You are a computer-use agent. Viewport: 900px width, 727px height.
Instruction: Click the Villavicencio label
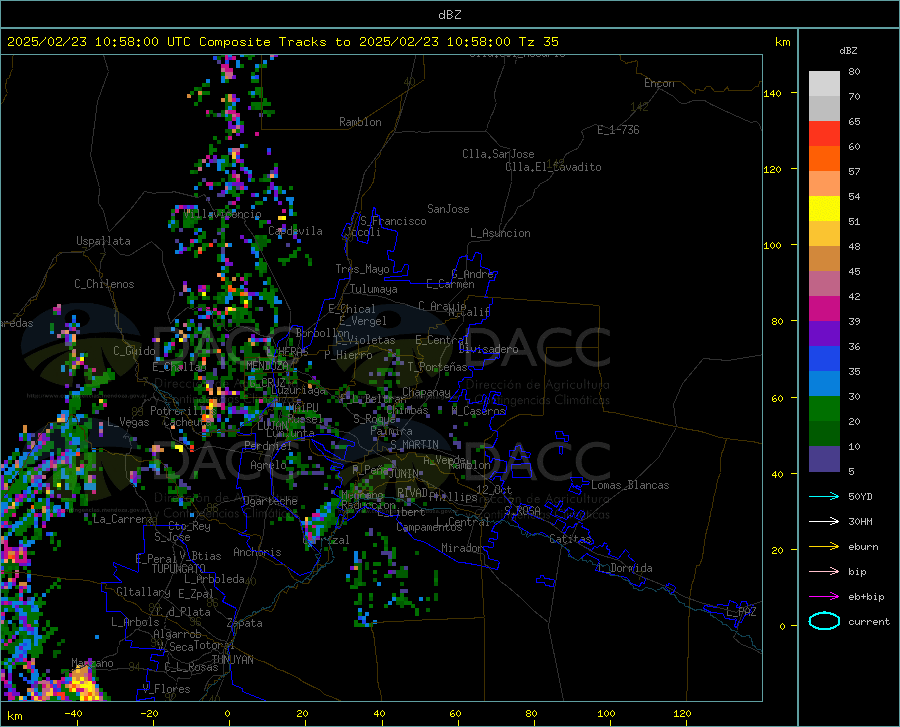222,214
